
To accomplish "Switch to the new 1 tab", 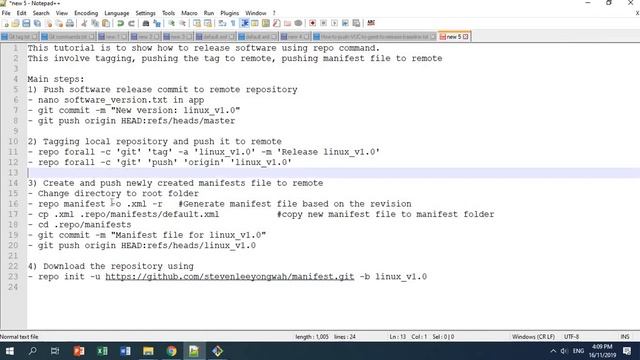I will point(112,37).
